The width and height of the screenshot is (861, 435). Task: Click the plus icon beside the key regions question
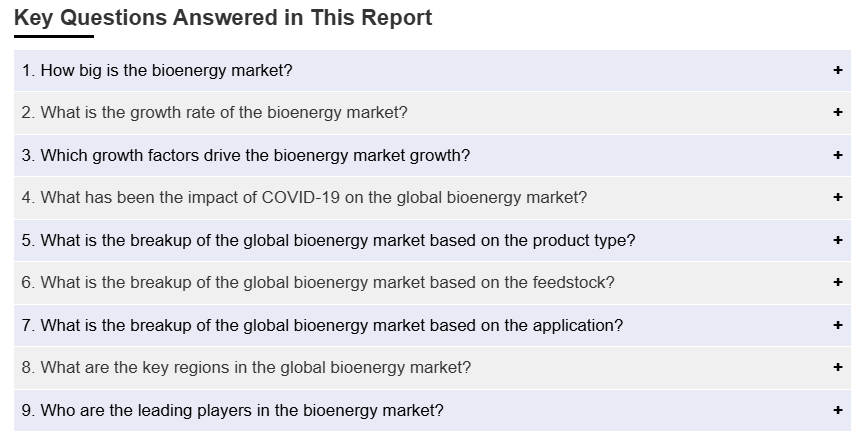(838, 367)
